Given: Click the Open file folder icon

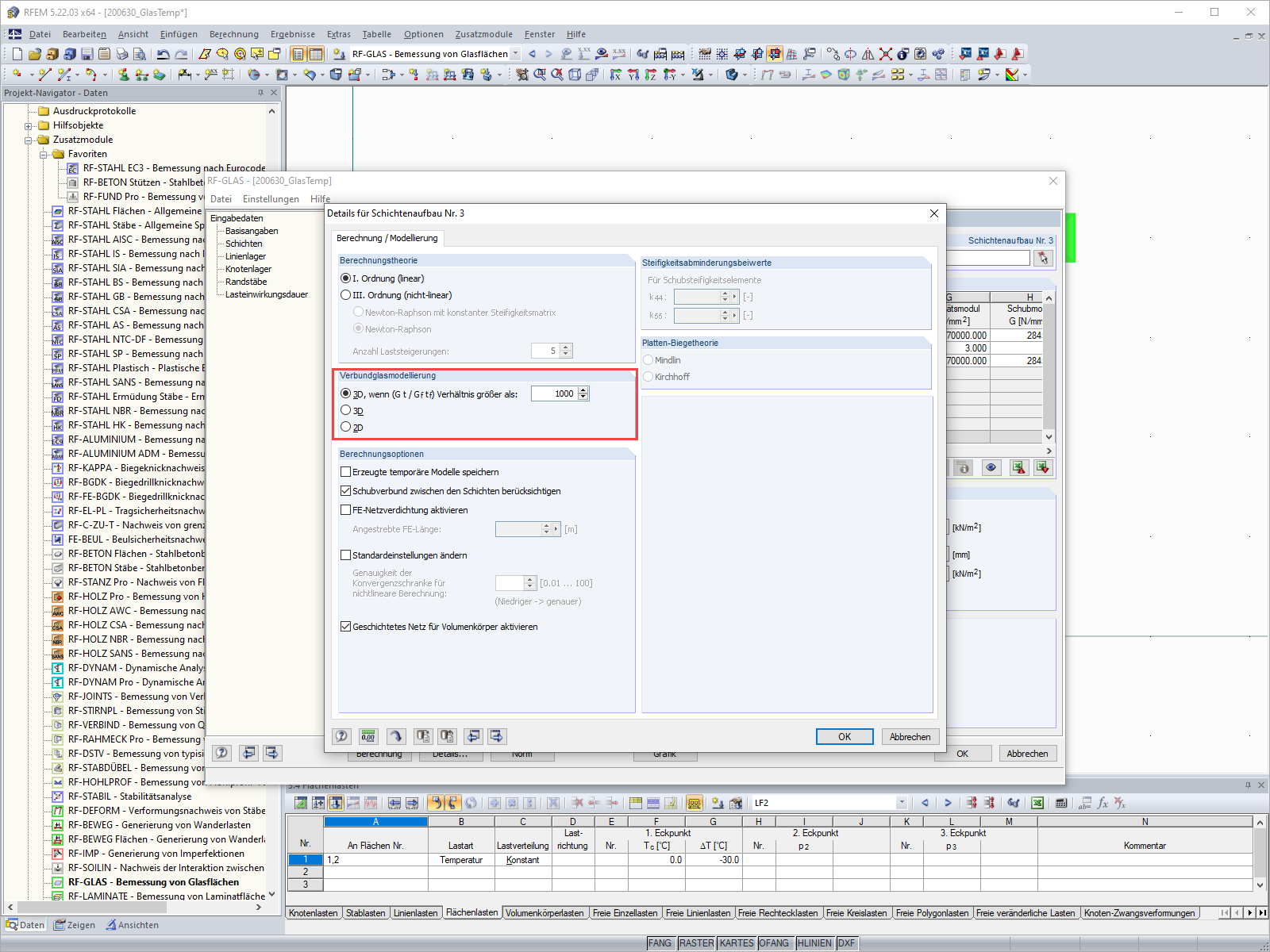Looking at the screenshot, I should [34, 54].
